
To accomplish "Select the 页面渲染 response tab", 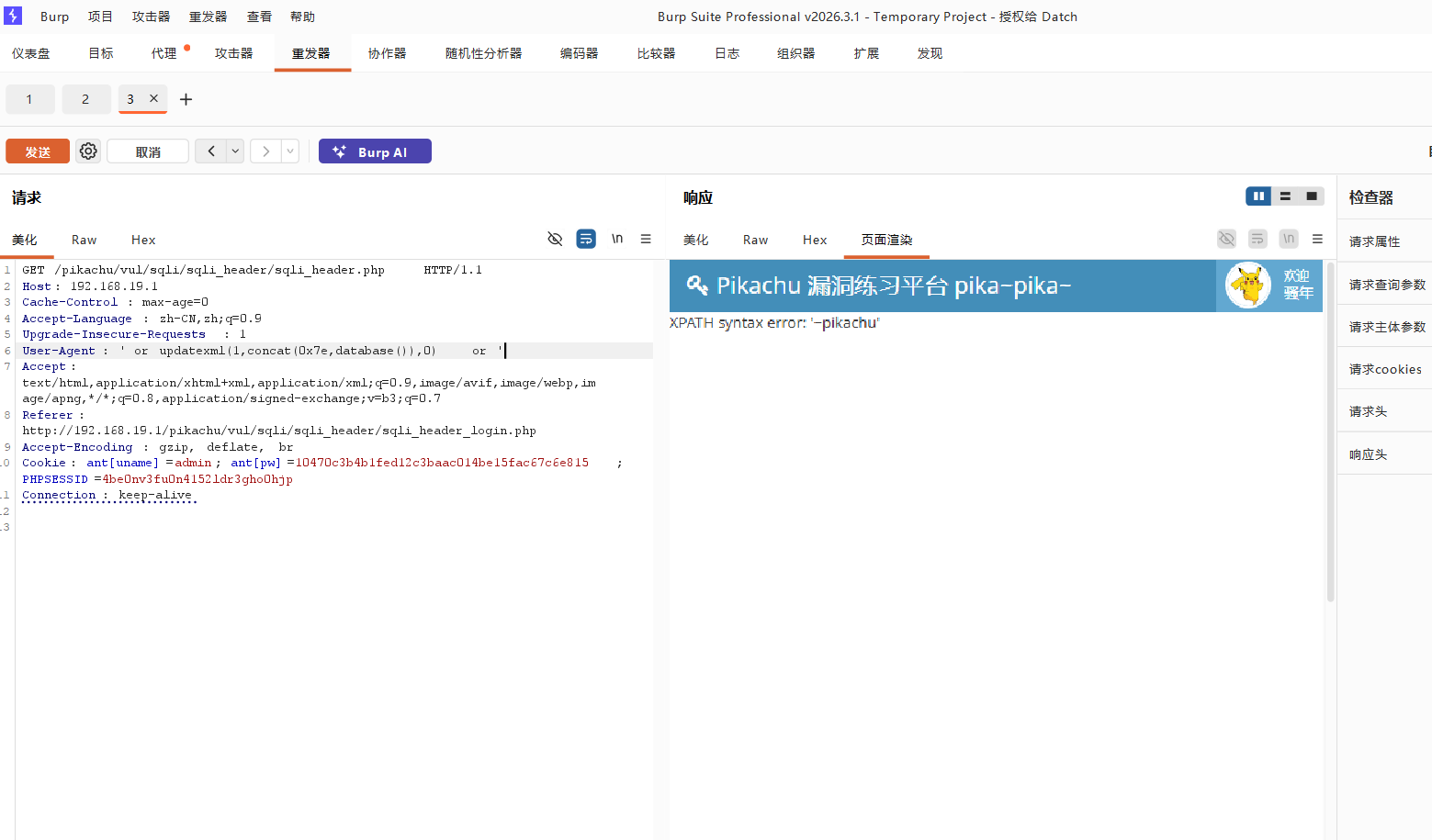I will [886, 240].
